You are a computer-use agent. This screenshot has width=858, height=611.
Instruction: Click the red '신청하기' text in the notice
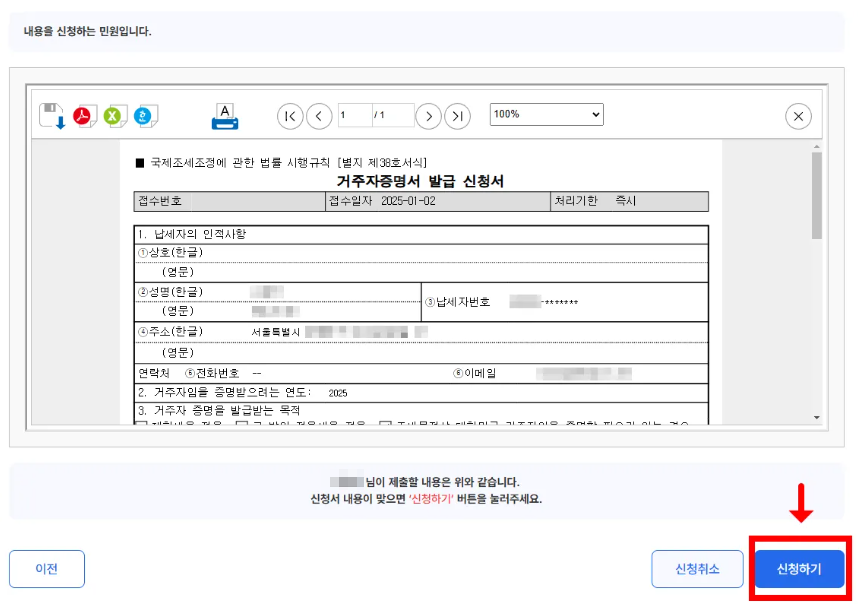431,499
